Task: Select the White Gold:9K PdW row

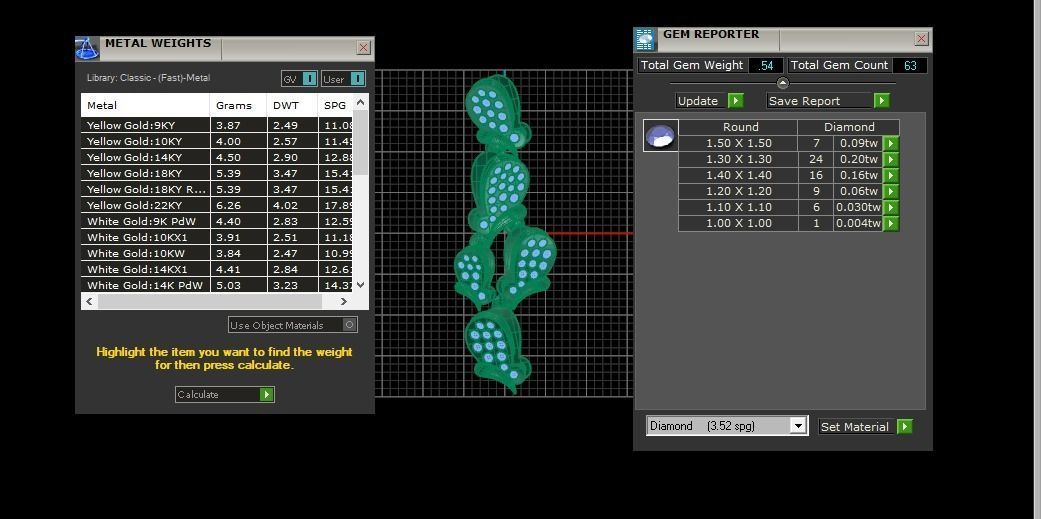Action: click(x=216, y=221)
